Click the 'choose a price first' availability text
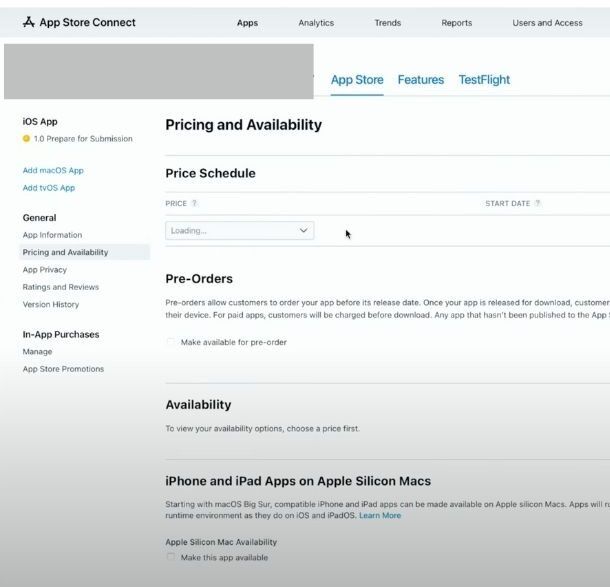 tap(263, 428)
